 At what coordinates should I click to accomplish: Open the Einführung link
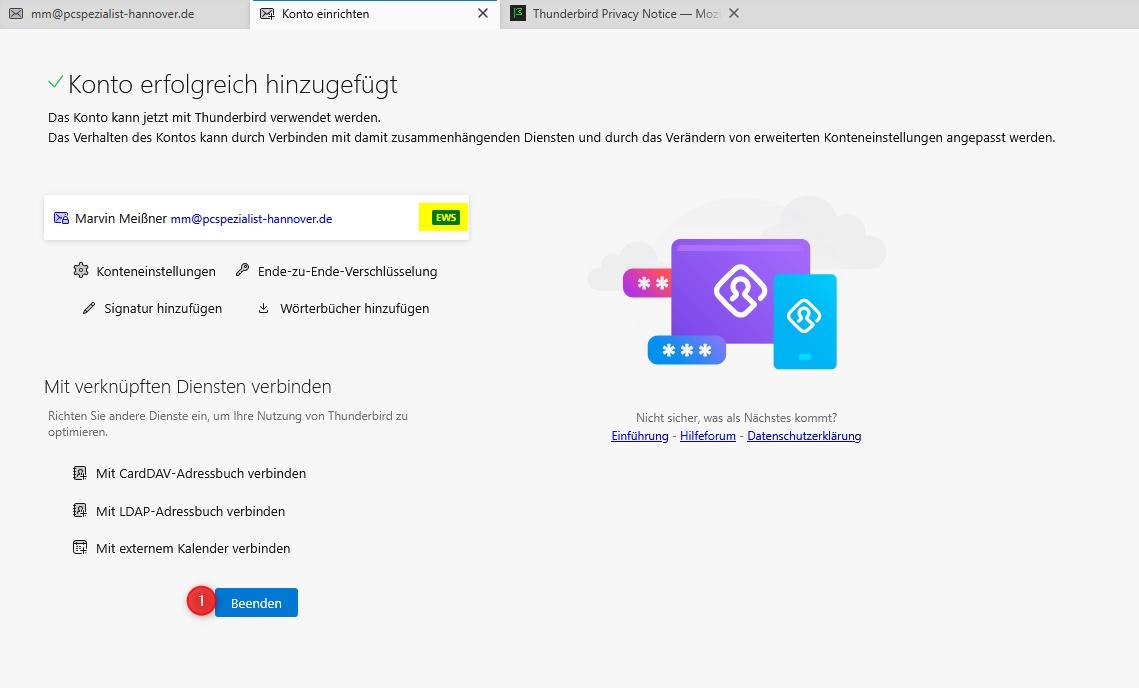pos(639,436)
